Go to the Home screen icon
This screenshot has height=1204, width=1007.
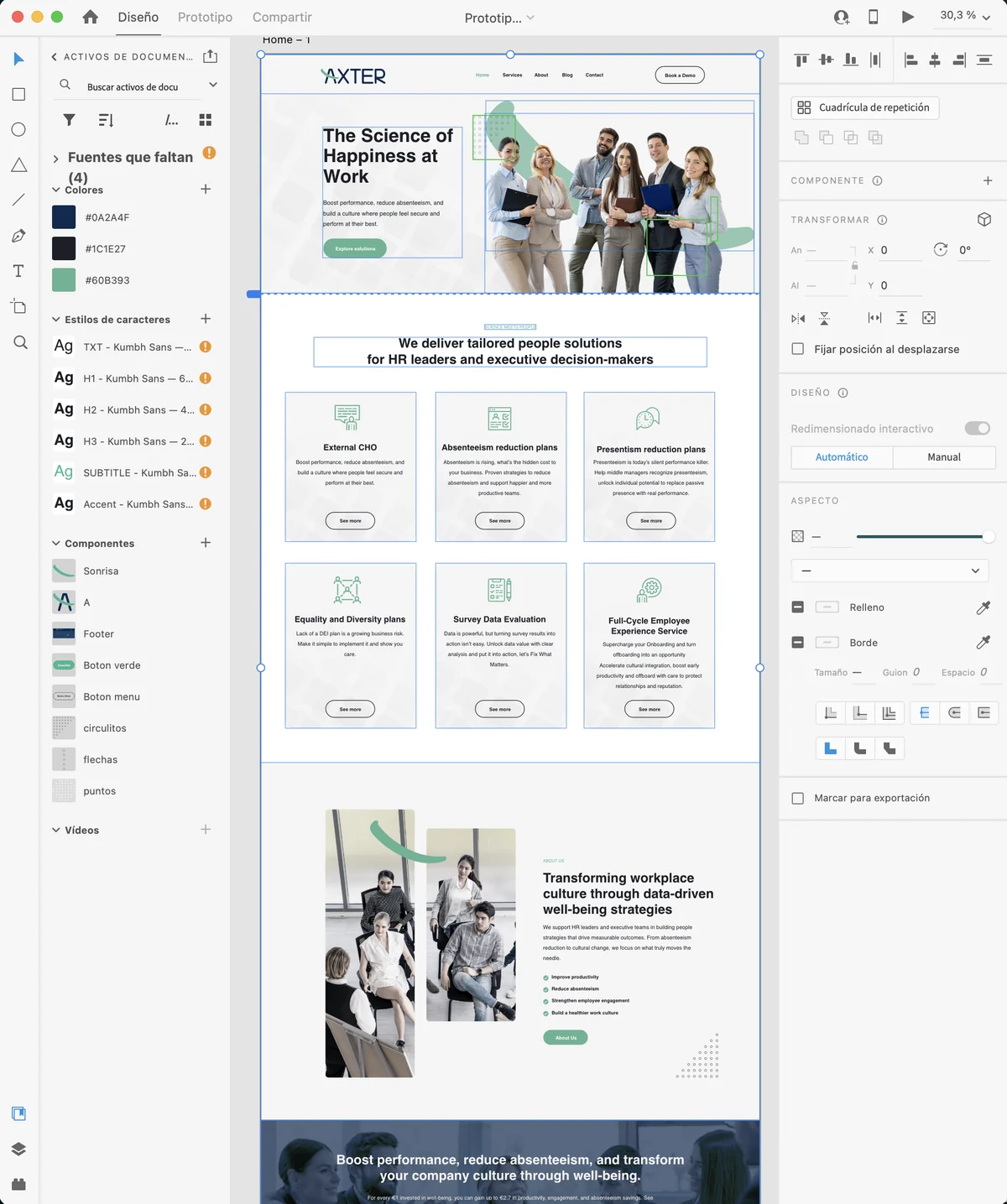[90, 17]
